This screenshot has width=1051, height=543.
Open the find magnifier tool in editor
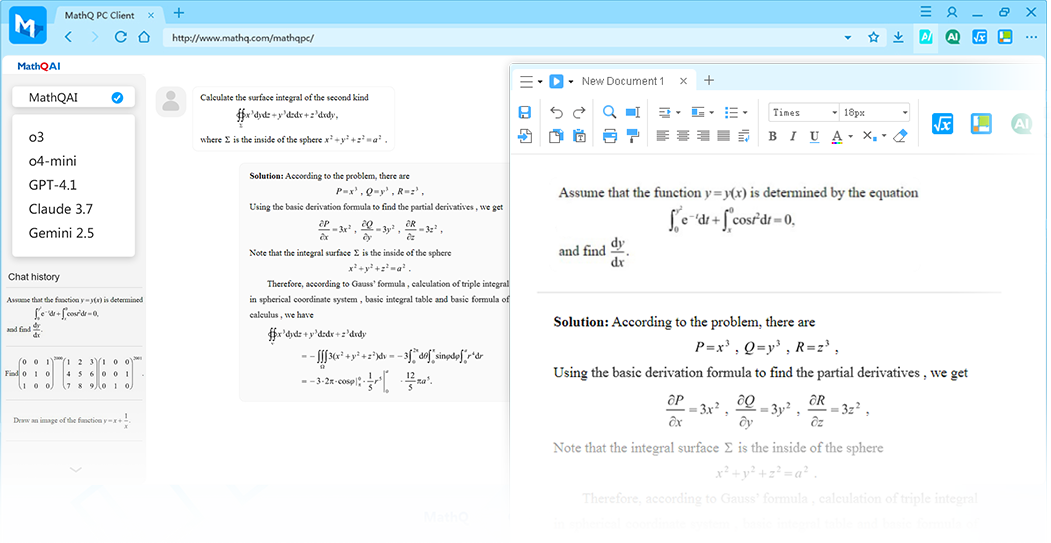(609, 112)
